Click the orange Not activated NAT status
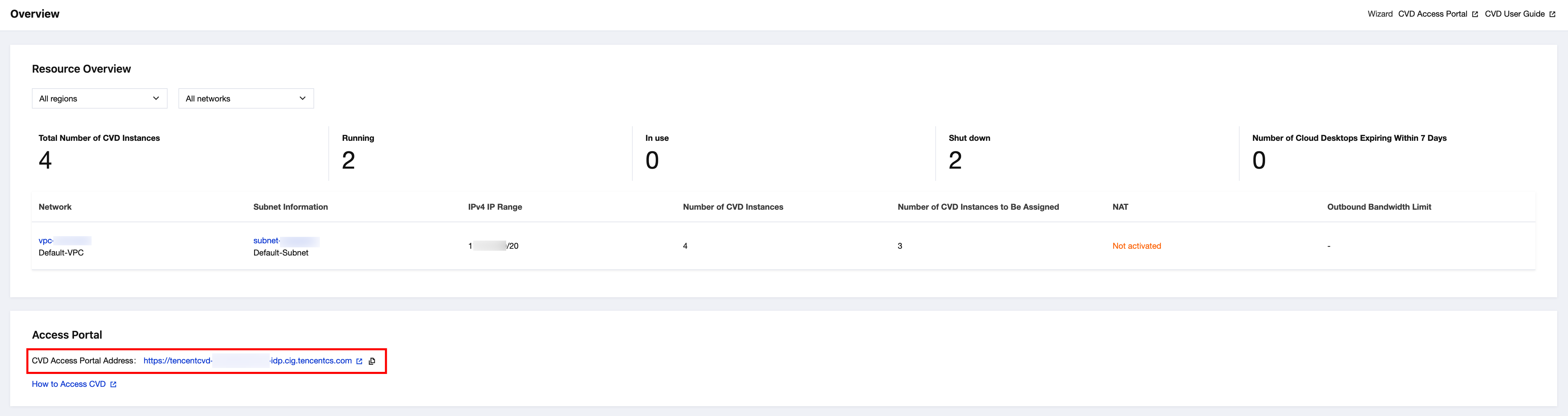Image resolution: width=1568 pixels, height=416 pixels. coord(1136,246)
